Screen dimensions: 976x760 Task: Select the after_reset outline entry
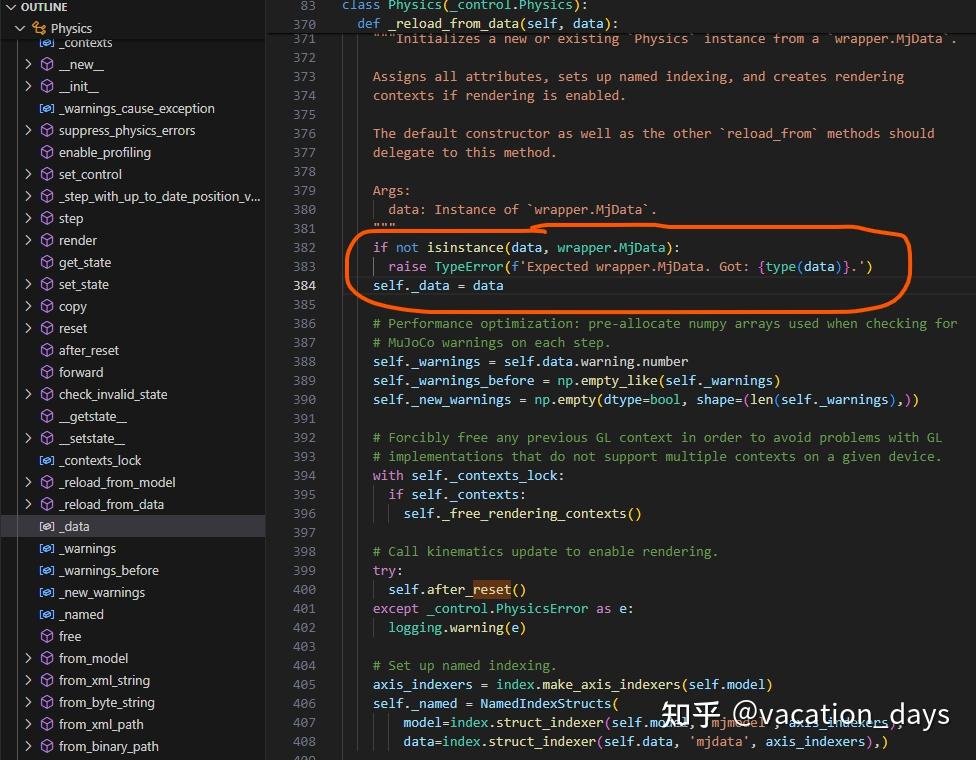(90, 350)
